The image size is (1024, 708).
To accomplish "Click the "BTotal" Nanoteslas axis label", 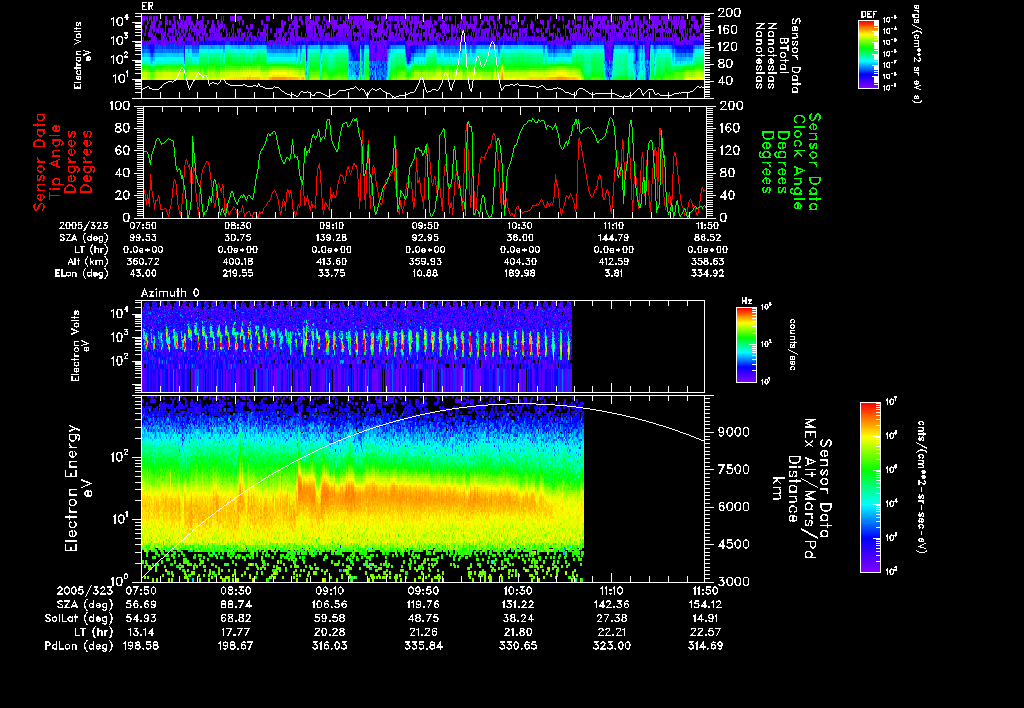I will coord(784,54).
